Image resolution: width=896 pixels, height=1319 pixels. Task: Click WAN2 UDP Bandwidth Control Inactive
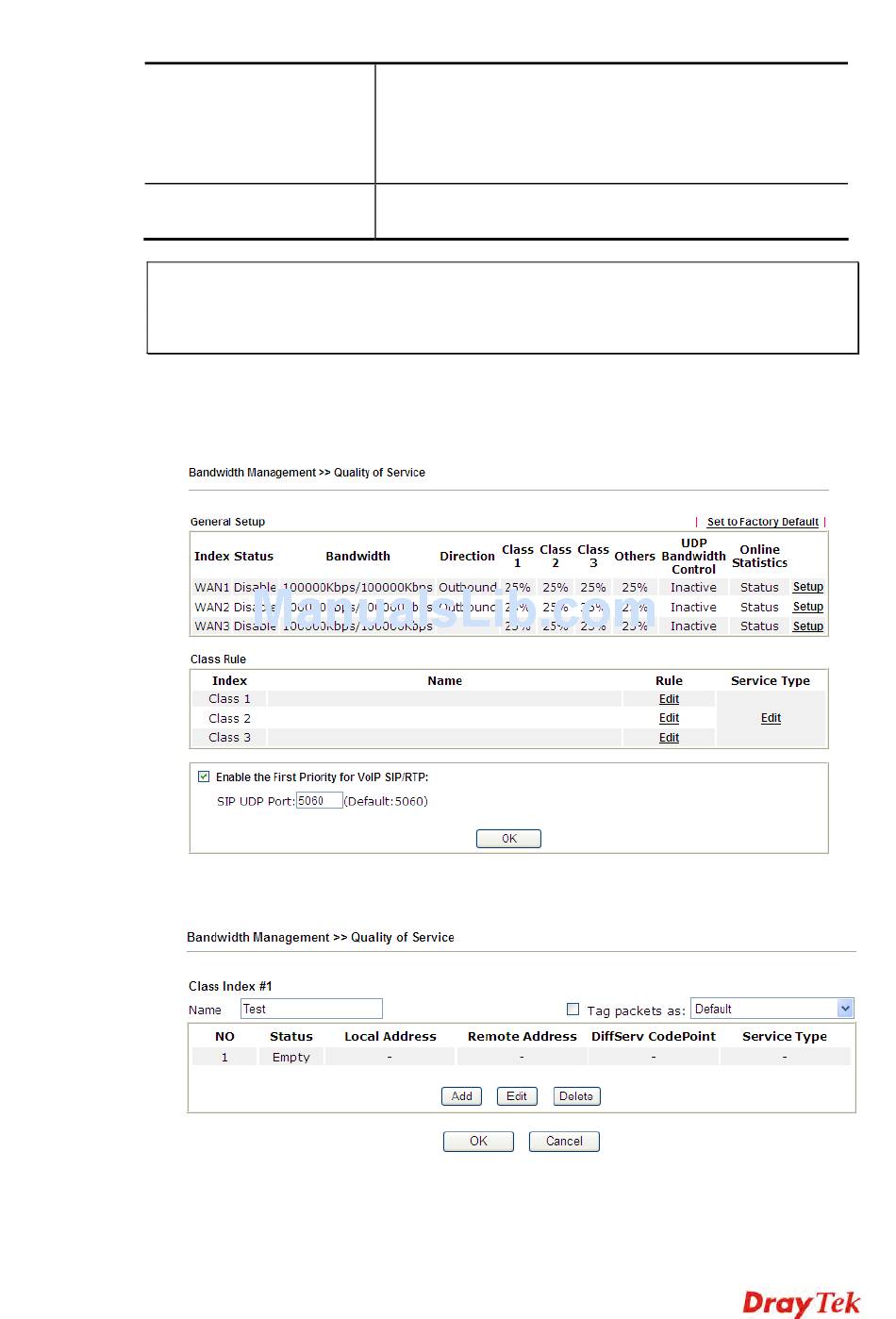[693, 607]
